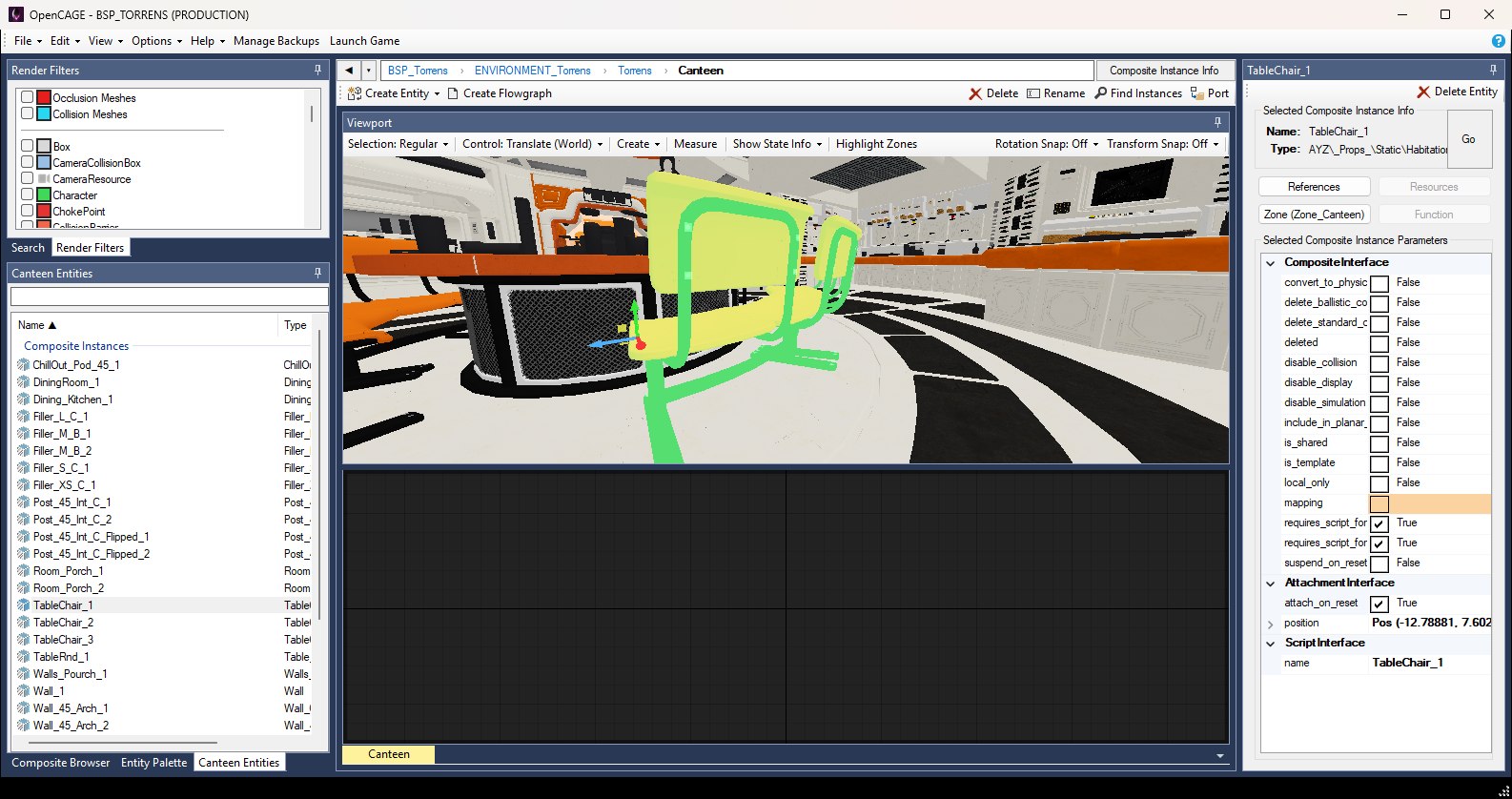Image resolution: width=1512 pixels, height=799 pixels.
Task: Click the red Delete X icon in toolbar
Action: pos(975,93)
